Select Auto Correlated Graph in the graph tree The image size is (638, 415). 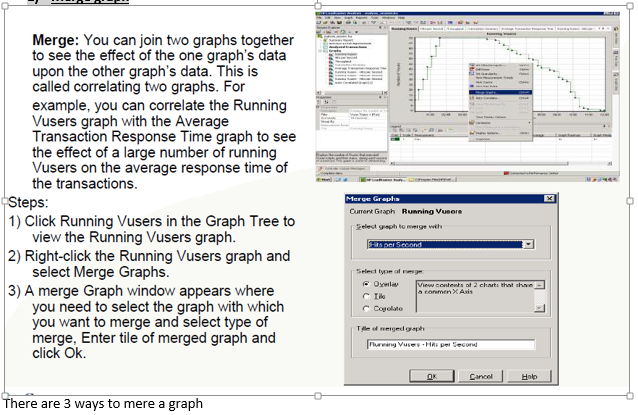354,83
